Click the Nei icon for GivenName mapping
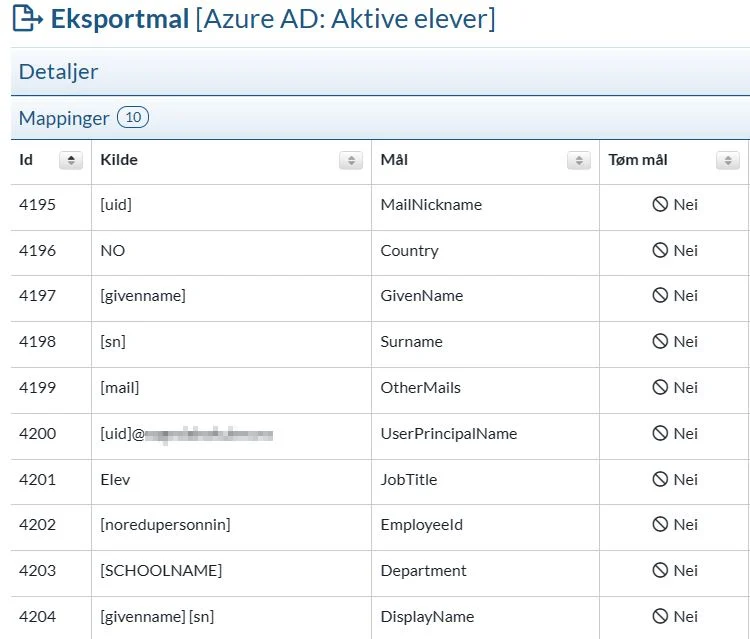The image size is (750, 639). coord(660,296)
